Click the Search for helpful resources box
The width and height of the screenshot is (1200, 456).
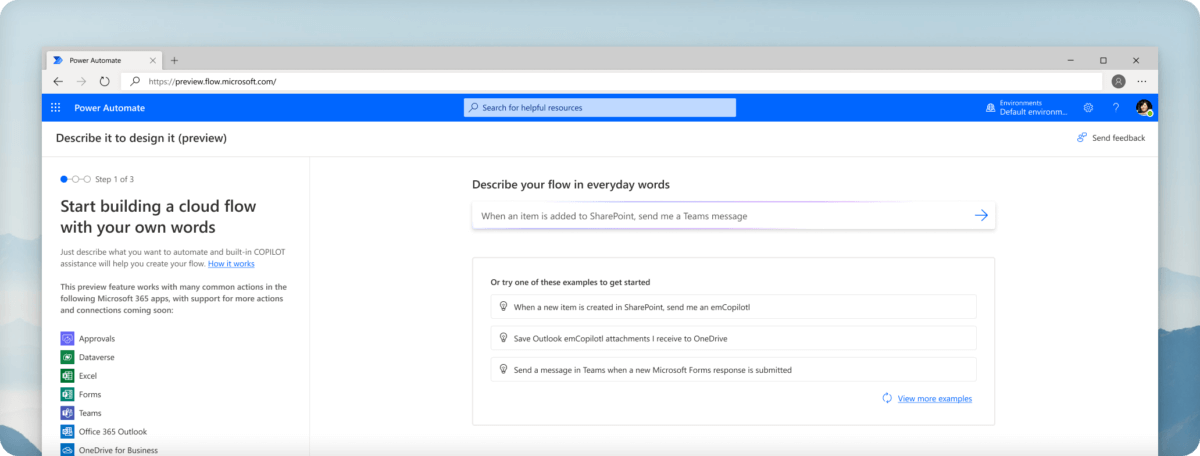[x=600, y=108]
